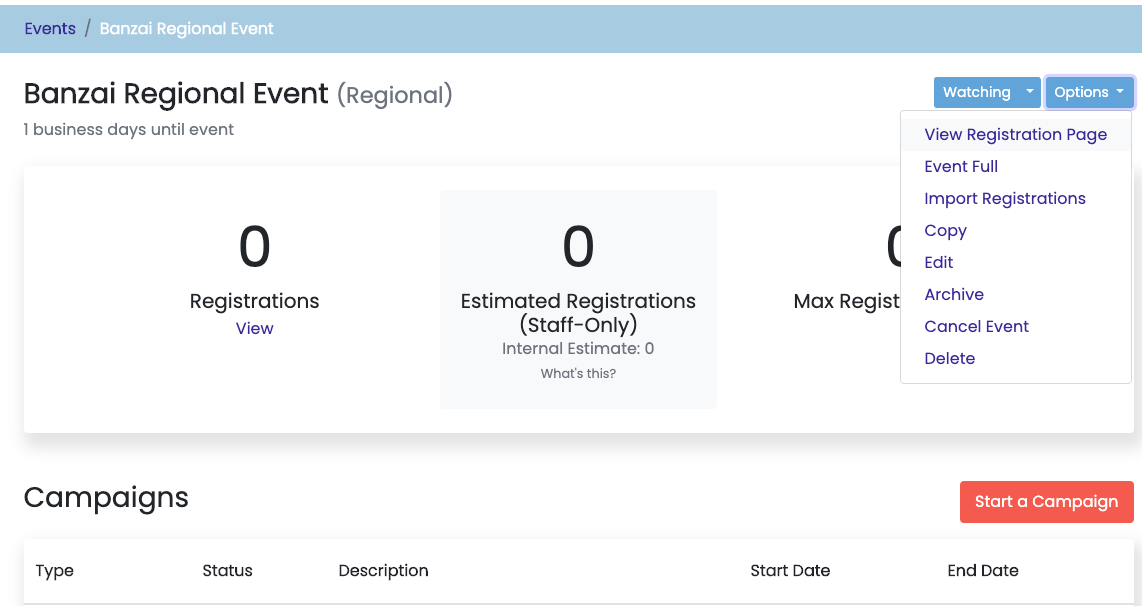
Task: Select Archive in the Options menu
Action: (954, 294)
